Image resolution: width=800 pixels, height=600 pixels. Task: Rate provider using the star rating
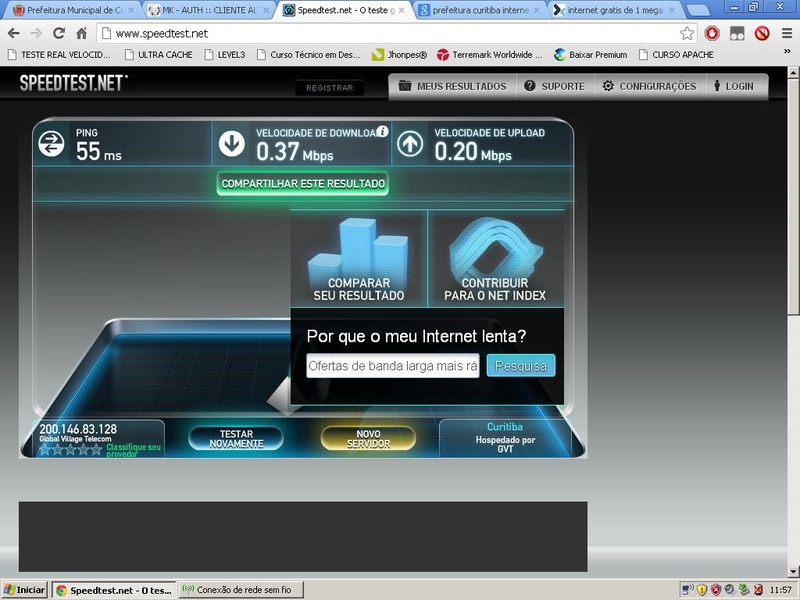[70, 449]
